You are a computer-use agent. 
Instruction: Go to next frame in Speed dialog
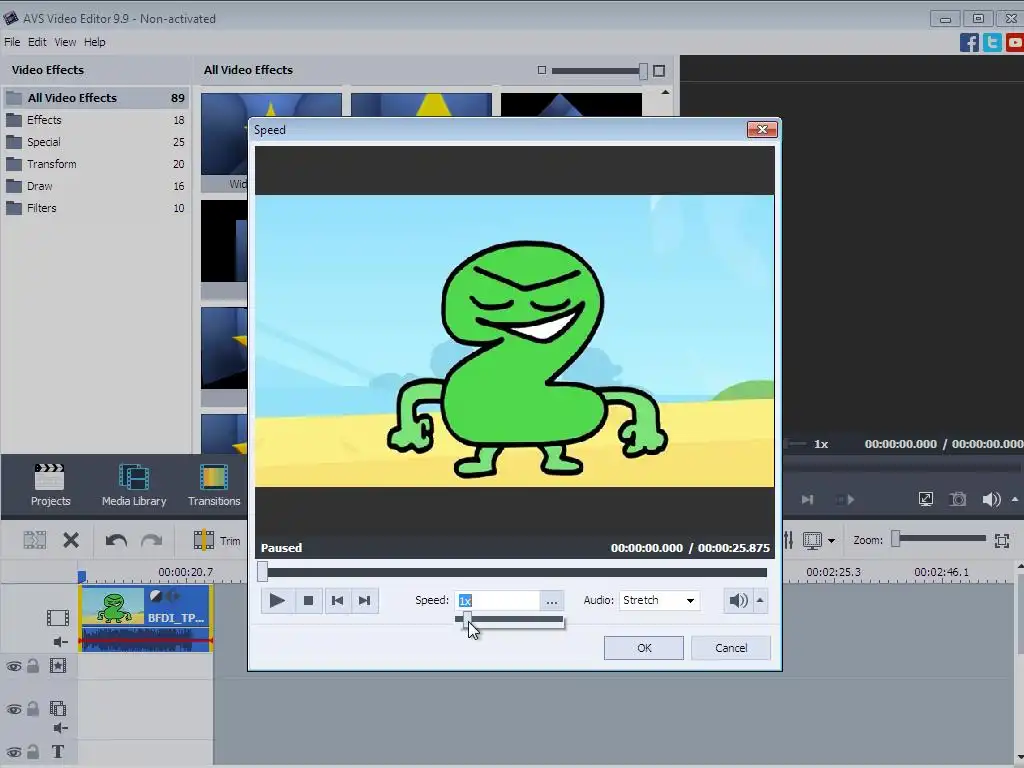(364, 600)
